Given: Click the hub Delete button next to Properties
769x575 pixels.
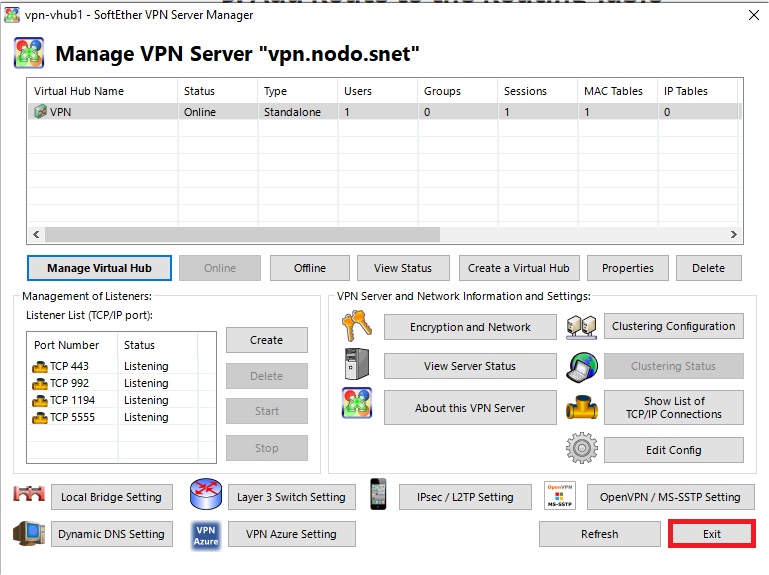Looking at the screenshot, I should (x=709, y=268).
